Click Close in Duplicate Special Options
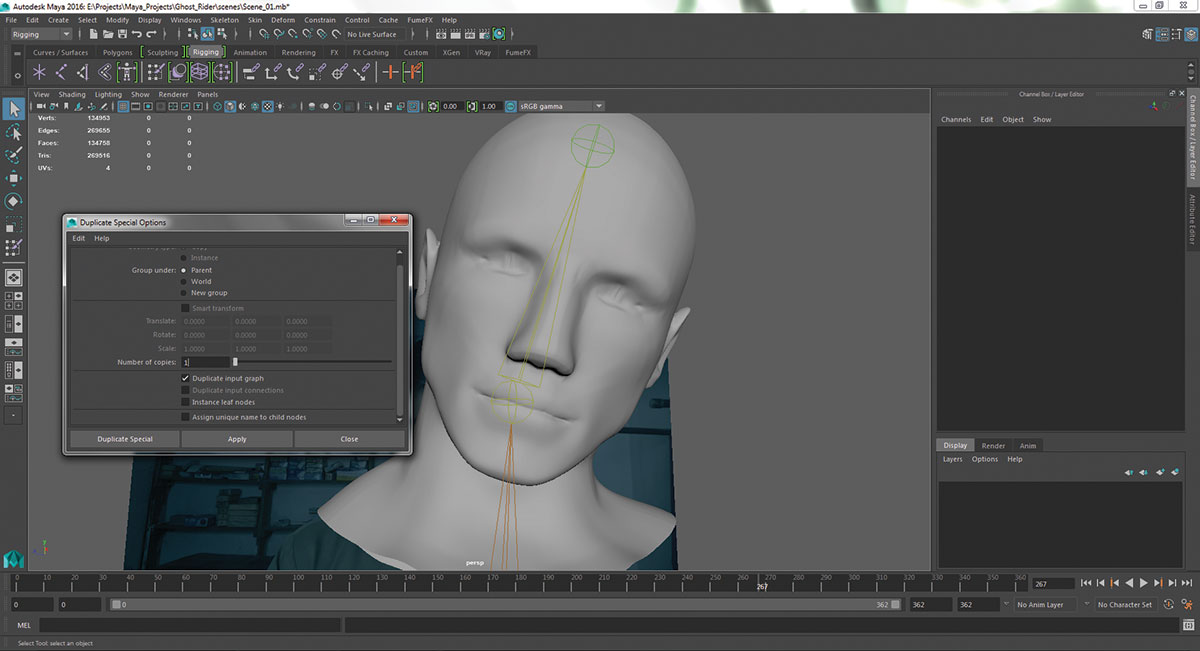Screen dimensions: 1200x651 click(x=349, y=439)
